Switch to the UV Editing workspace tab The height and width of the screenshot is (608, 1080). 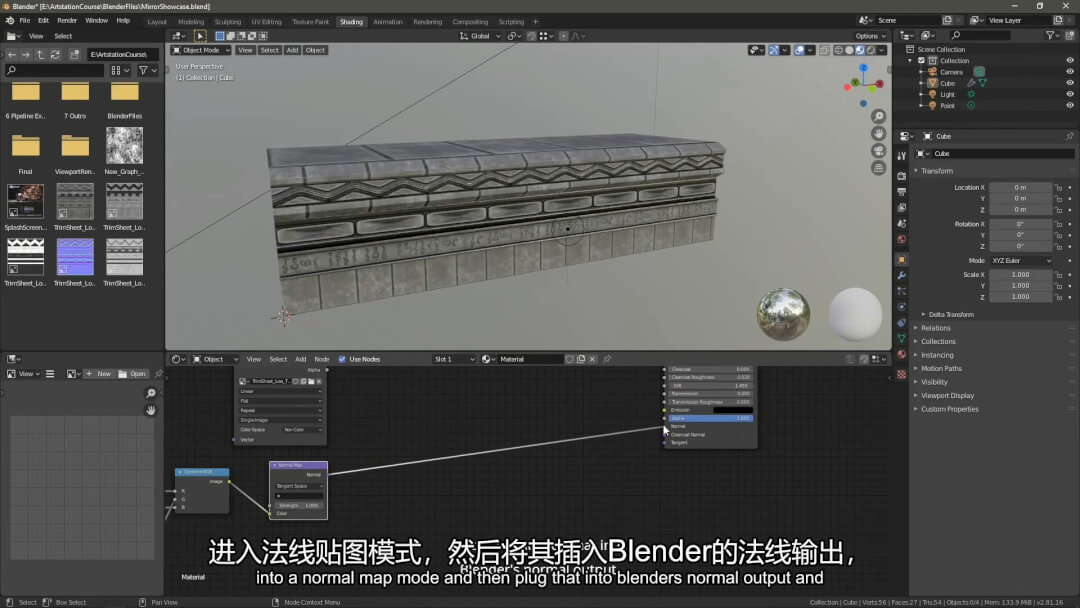point(266,21)
